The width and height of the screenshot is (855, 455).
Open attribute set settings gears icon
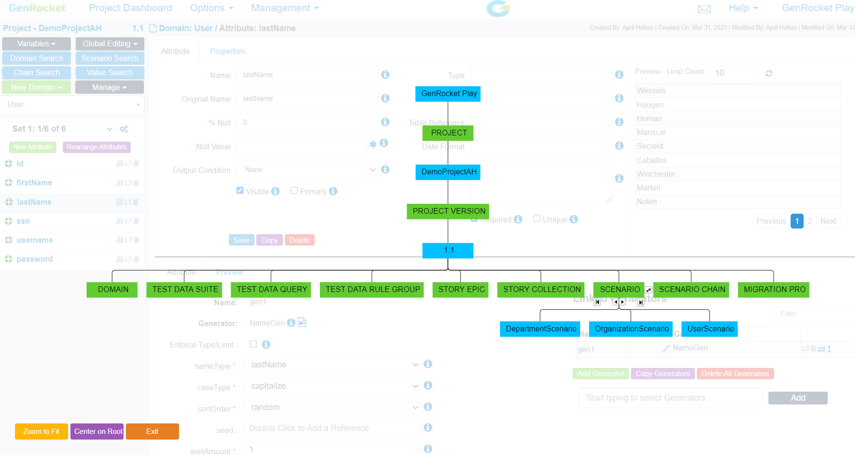[124, 129]
